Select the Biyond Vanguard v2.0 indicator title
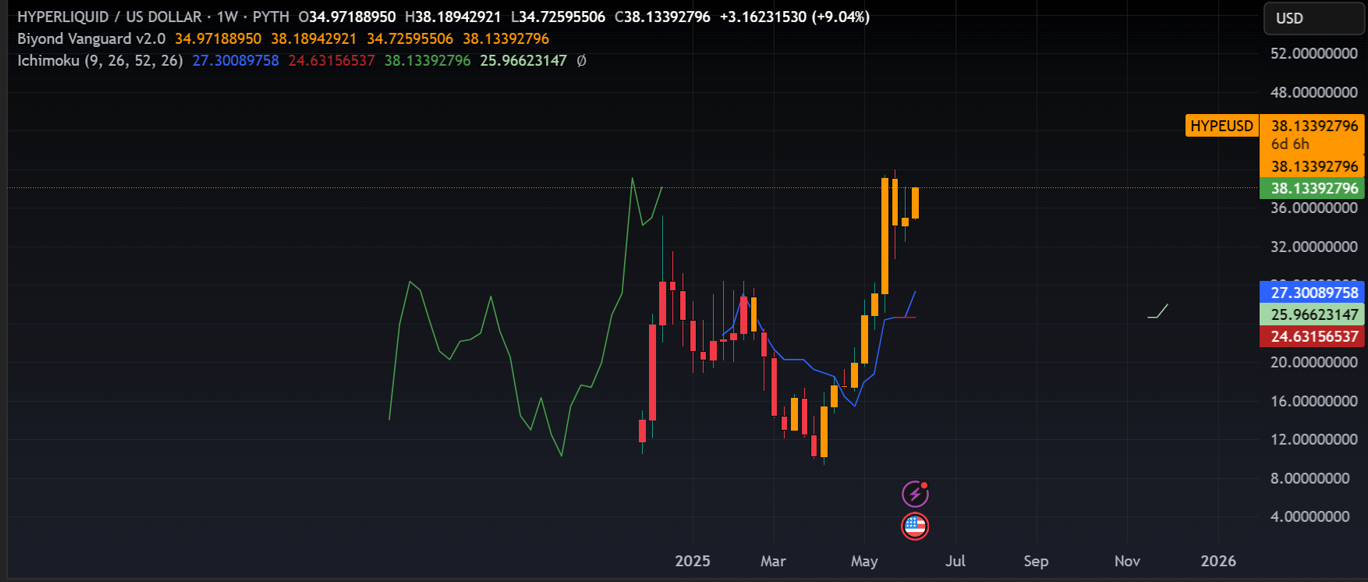 [x=92, y=39]
